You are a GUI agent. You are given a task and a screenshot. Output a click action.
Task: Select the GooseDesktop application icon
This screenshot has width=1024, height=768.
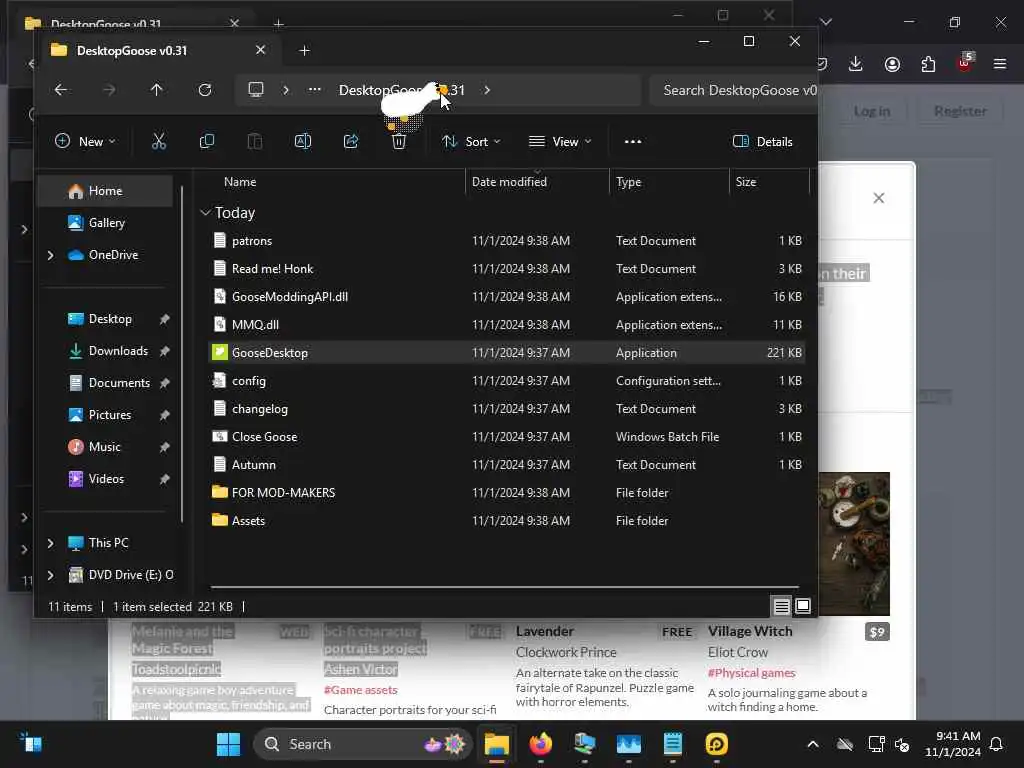coord(220,353)
